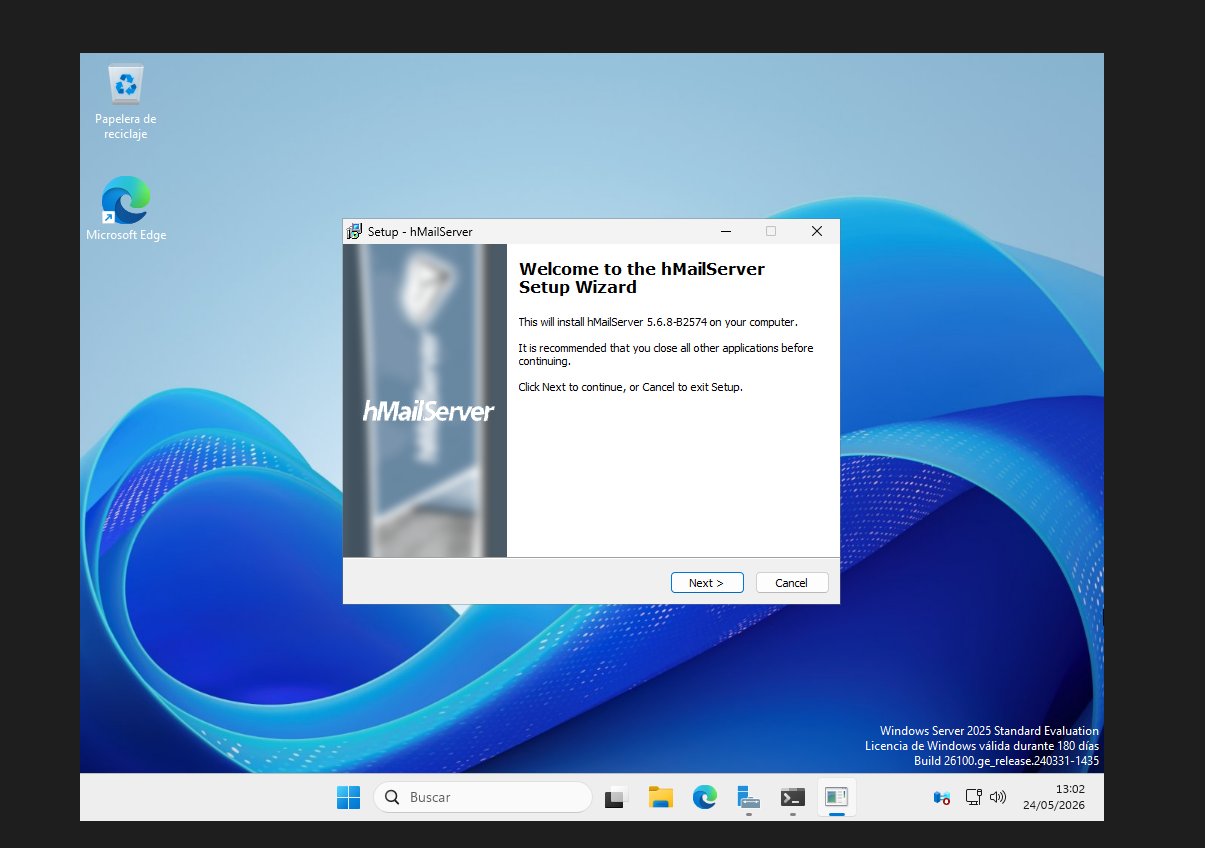Screen dimensions: 1205x848
Task: Click the setup icon in the title bar
Action: 354,231
